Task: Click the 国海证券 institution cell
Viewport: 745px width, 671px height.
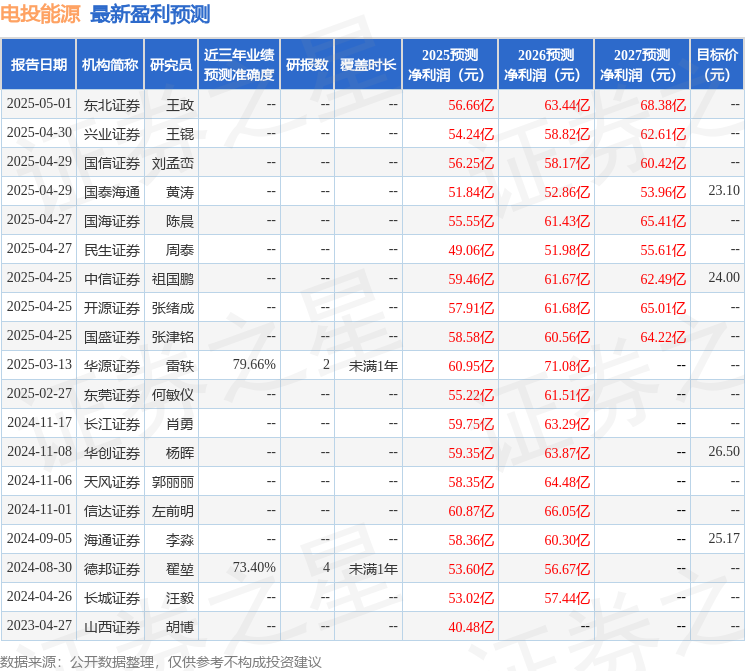Action: (112, 221)
